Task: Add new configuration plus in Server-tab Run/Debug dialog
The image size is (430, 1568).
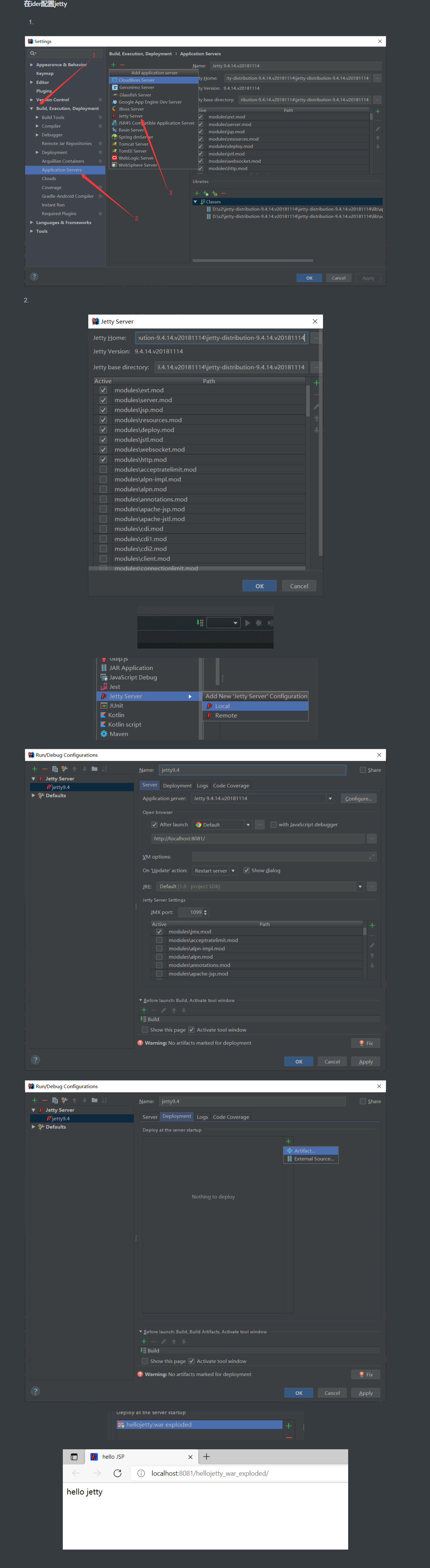Action: [x=35, y=769]
